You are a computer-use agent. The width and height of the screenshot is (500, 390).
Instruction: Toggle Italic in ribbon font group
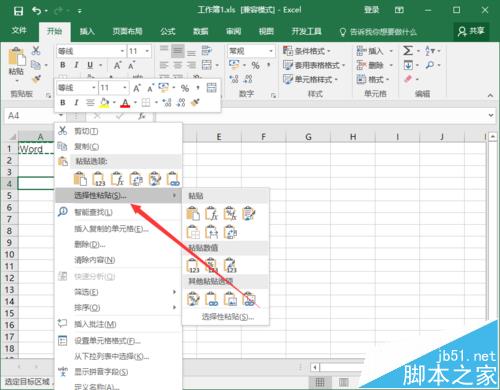pyautogui.click(x=76, y=65)
